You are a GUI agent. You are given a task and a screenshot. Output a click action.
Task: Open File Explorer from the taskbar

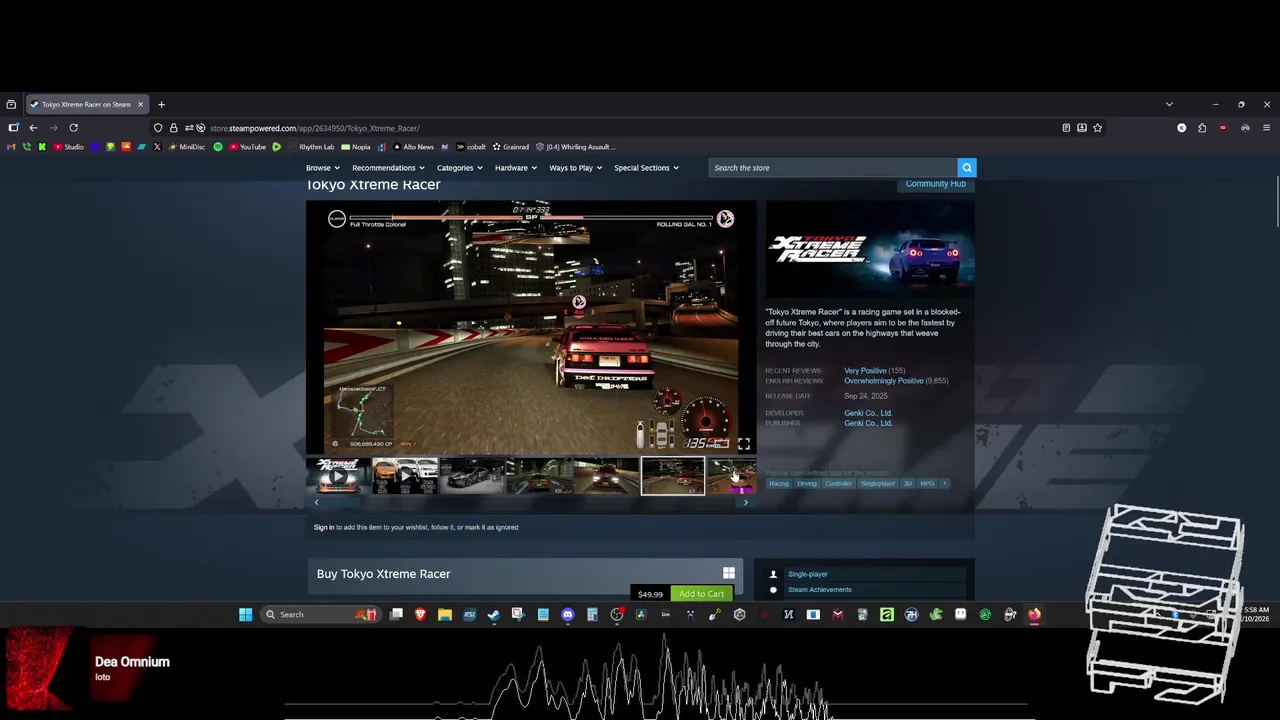coord(445,614)
